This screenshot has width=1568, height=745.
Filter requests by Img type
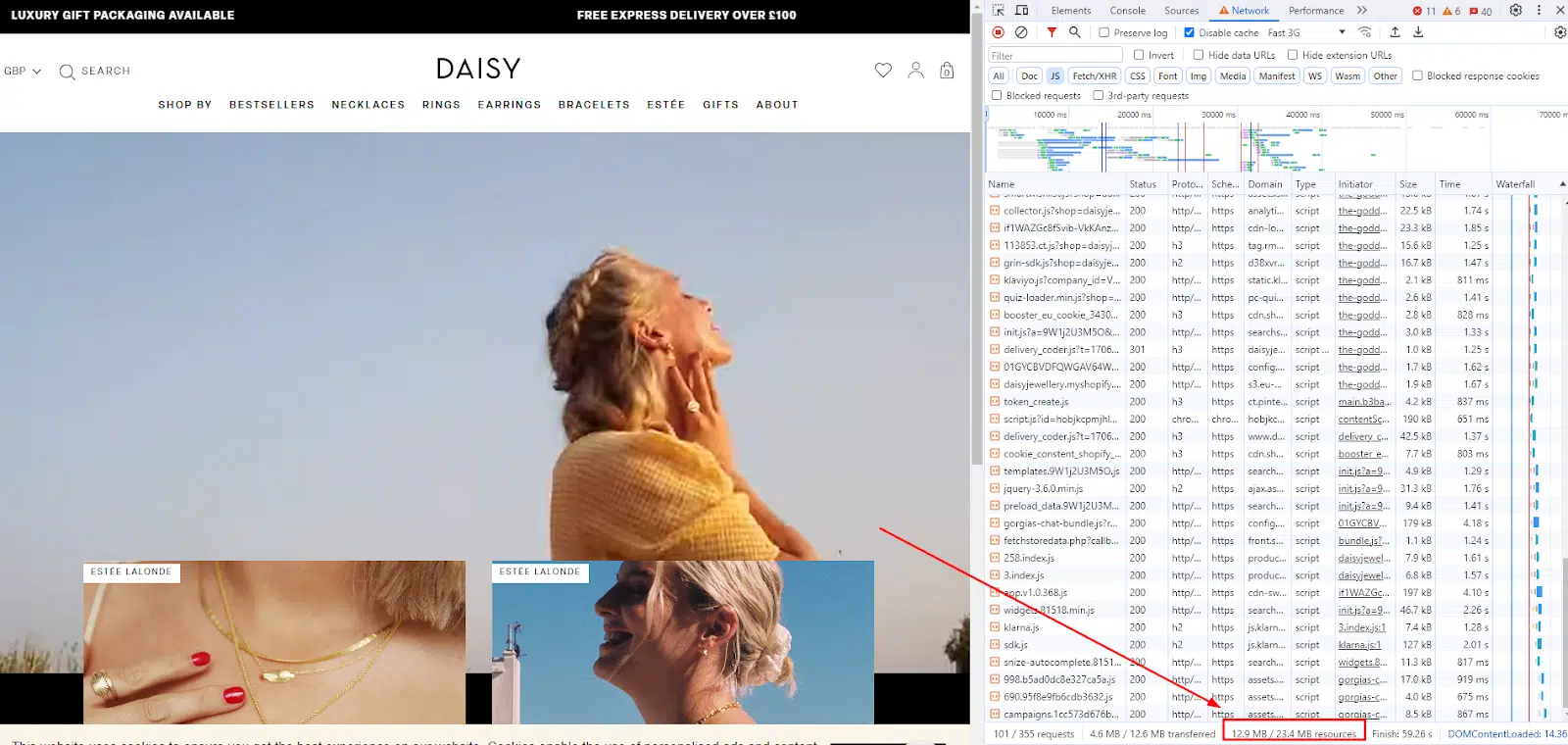point(1199,75)
